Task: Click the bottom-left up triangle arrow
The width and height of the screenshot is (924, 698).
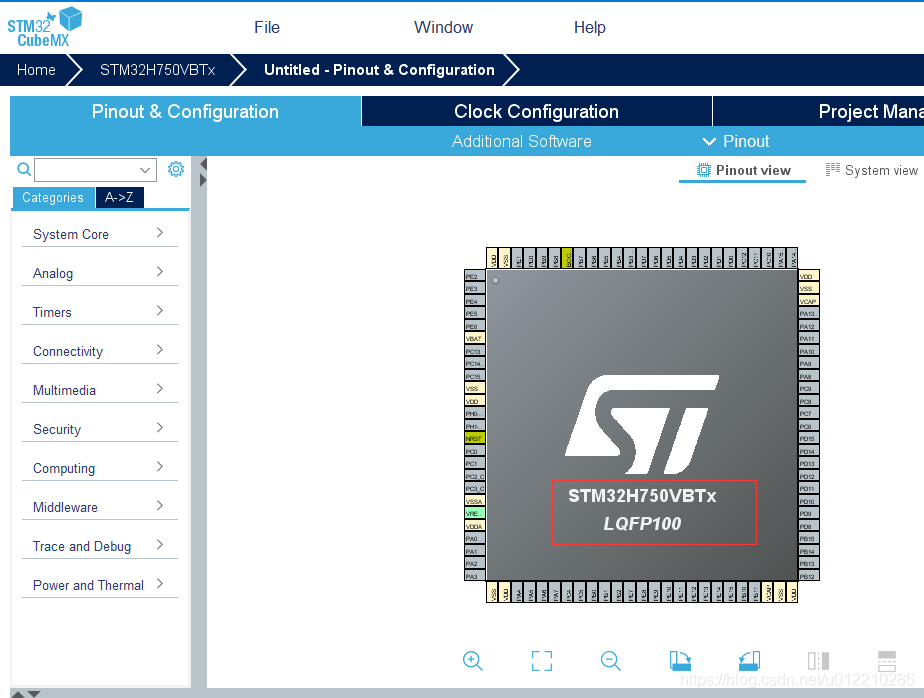Action: (18, 694)
